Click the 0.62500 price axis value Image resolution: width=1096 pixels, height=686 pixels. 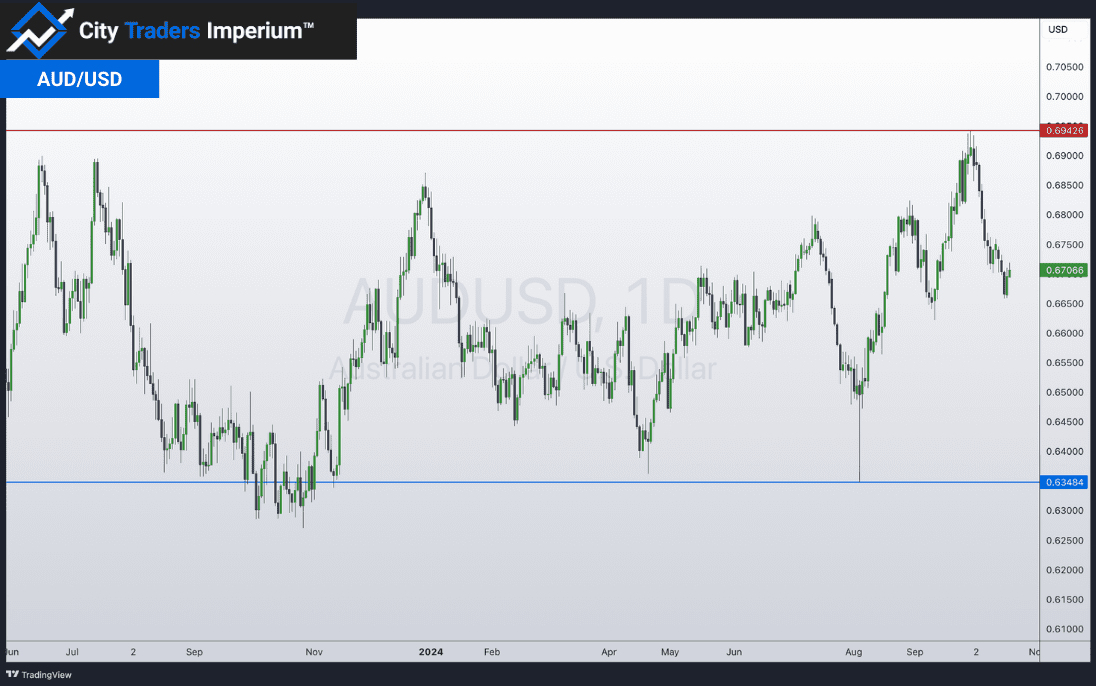1065,541
